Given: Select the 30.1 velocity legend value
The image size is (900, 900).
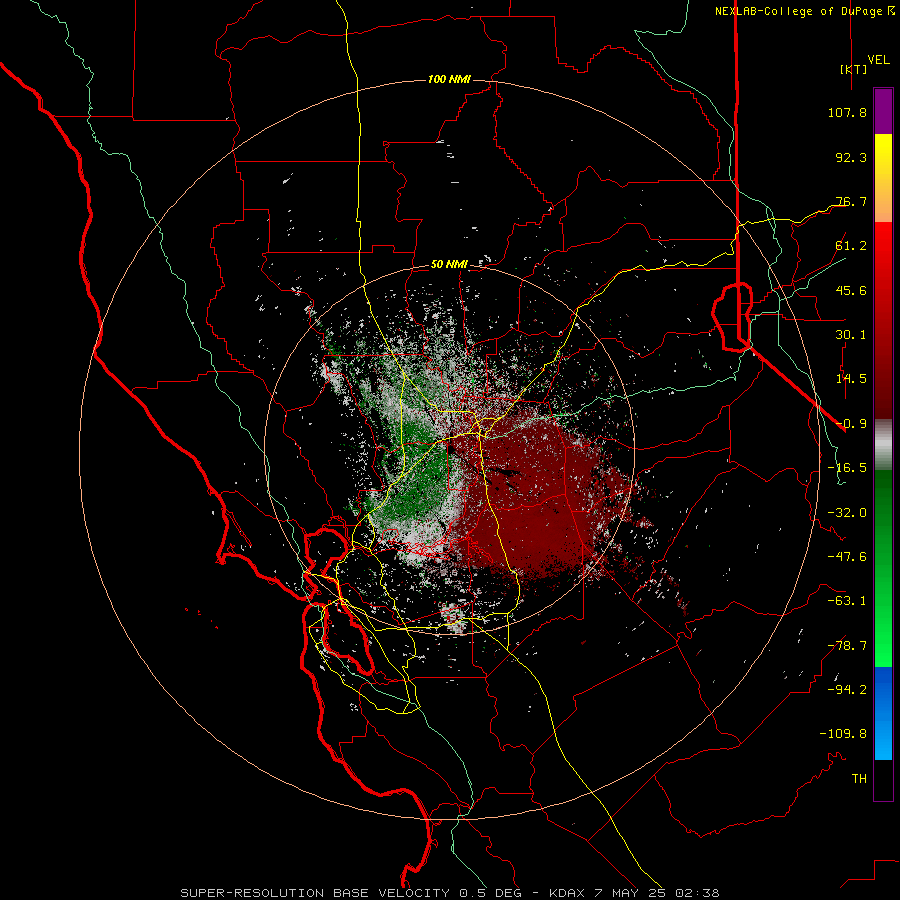Looking at the screenshot, I should coord(851,335).
